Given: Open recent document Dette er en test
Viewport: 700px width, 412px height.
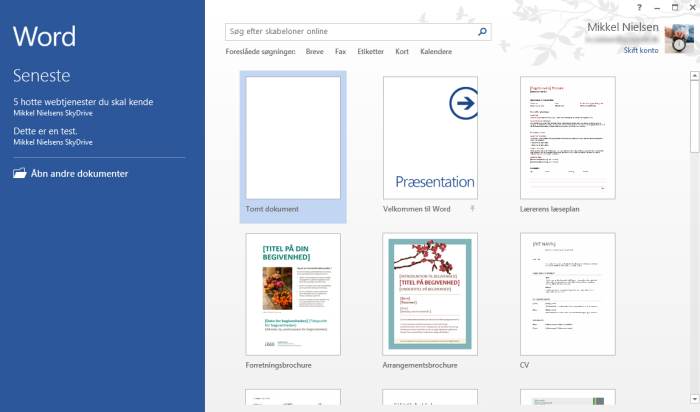Looking at the screenshot, I should [53, 136].
